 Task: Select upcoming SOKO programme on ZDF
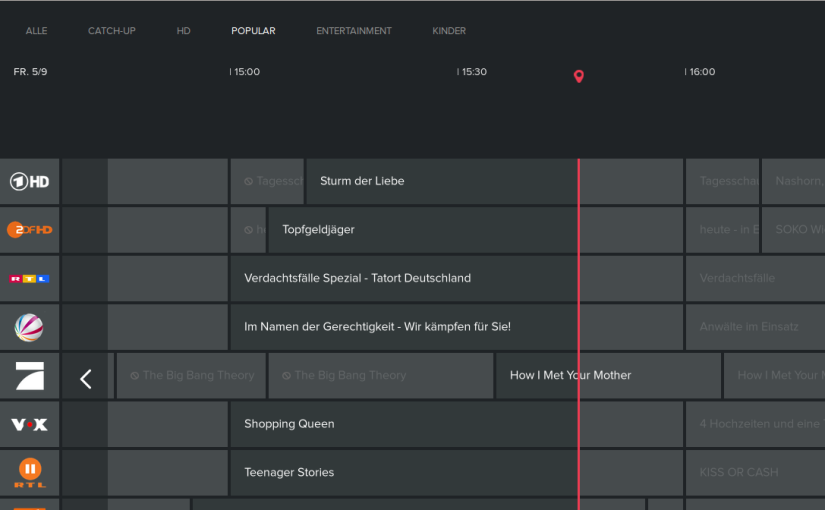[793, 229]
